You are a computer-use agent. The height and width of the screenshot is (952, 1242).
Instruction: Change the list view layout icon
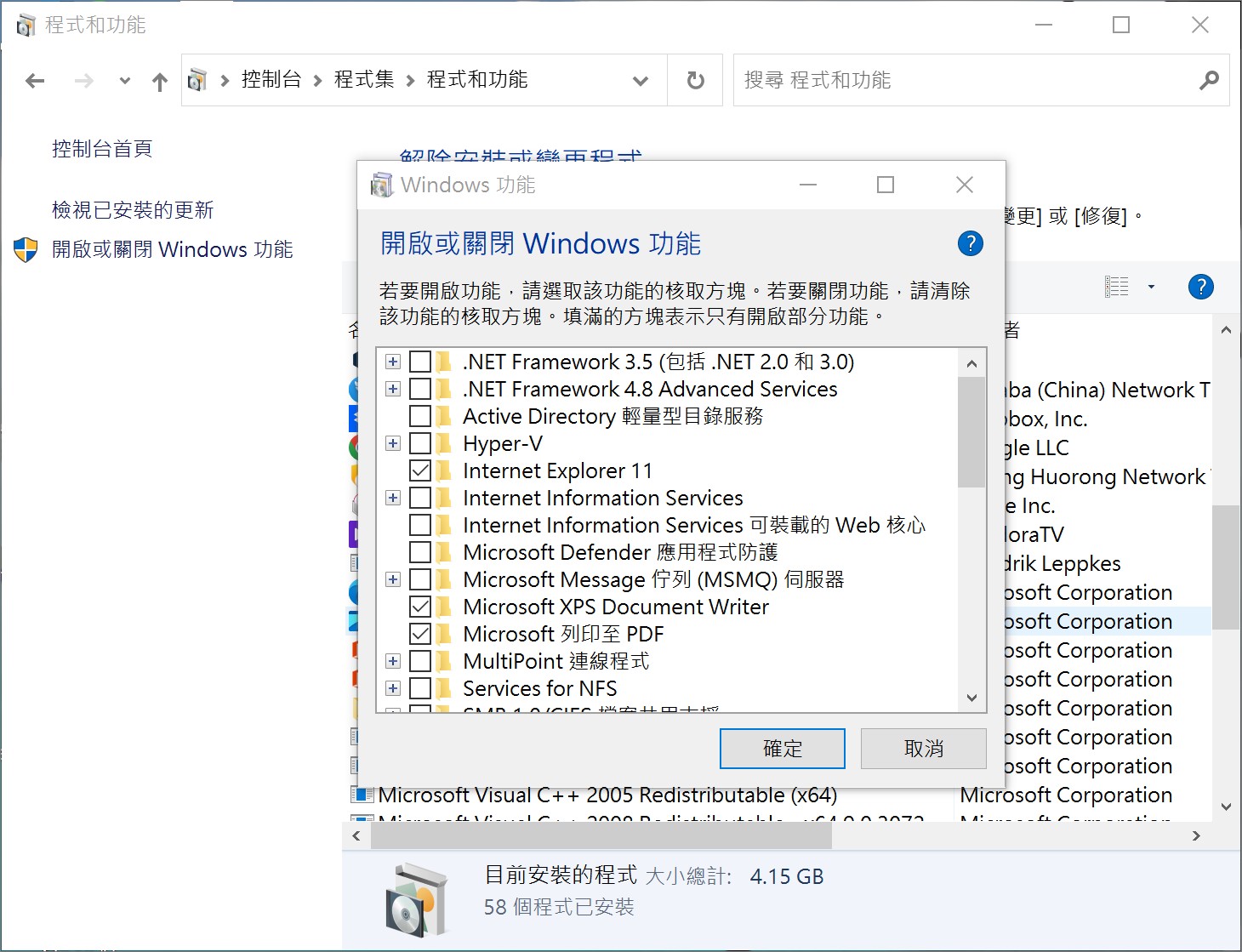pos(1116,287)
